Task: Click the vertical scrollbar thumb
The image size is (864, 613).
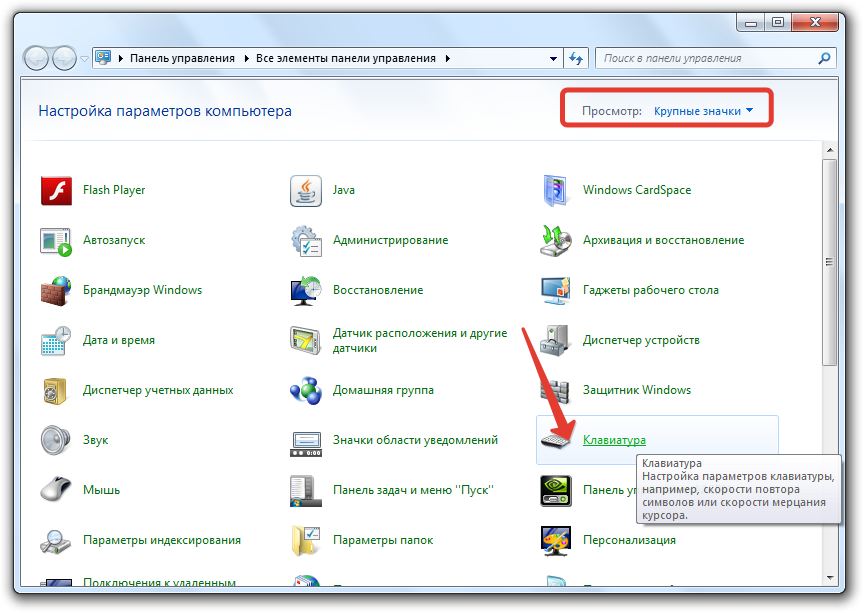Action: tap(830, 262)
